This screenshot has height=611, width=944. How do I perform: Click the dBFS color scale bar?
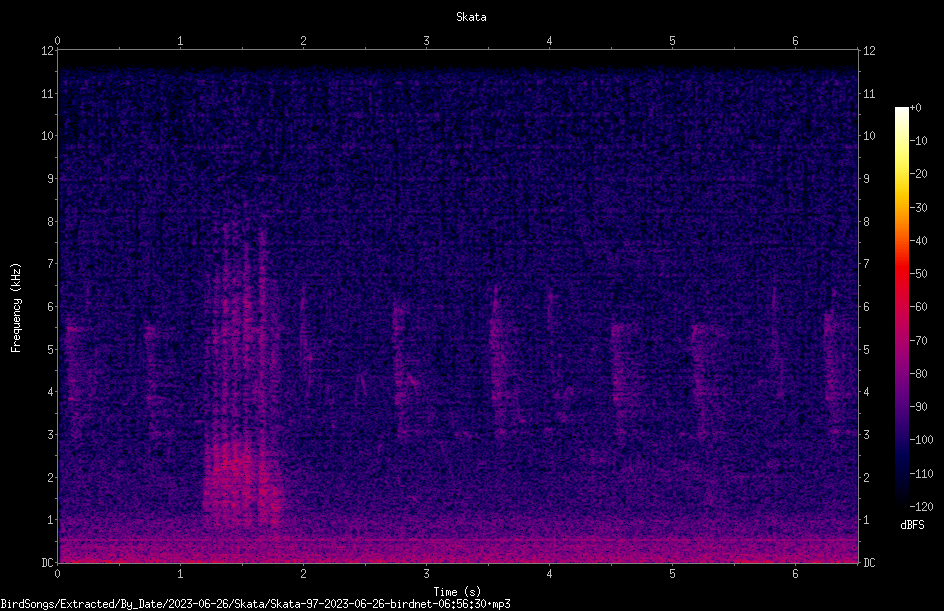click(901, 307)
